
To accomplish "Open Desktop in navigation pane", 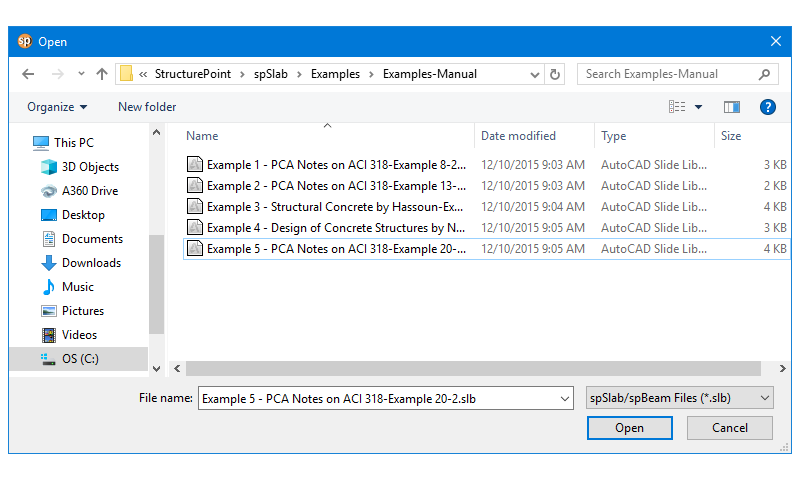I will 72,215.
